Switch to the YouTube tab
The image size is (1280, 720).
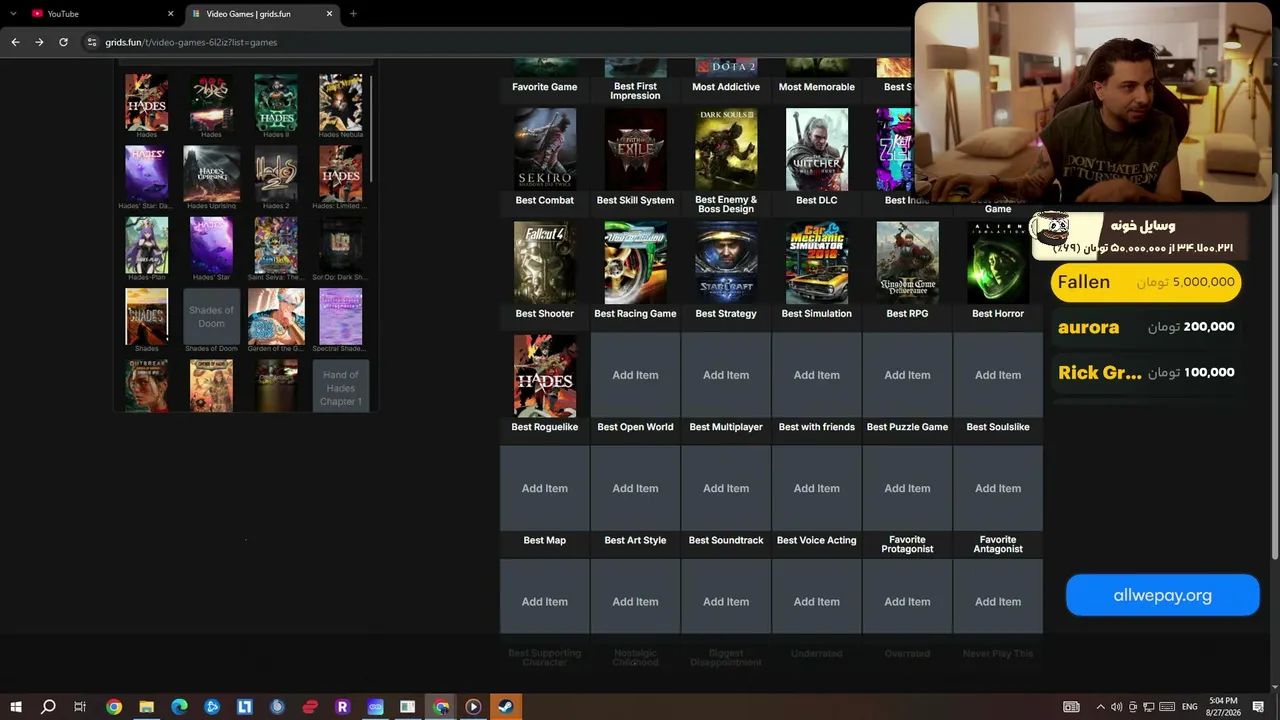(x=100, y=14)
